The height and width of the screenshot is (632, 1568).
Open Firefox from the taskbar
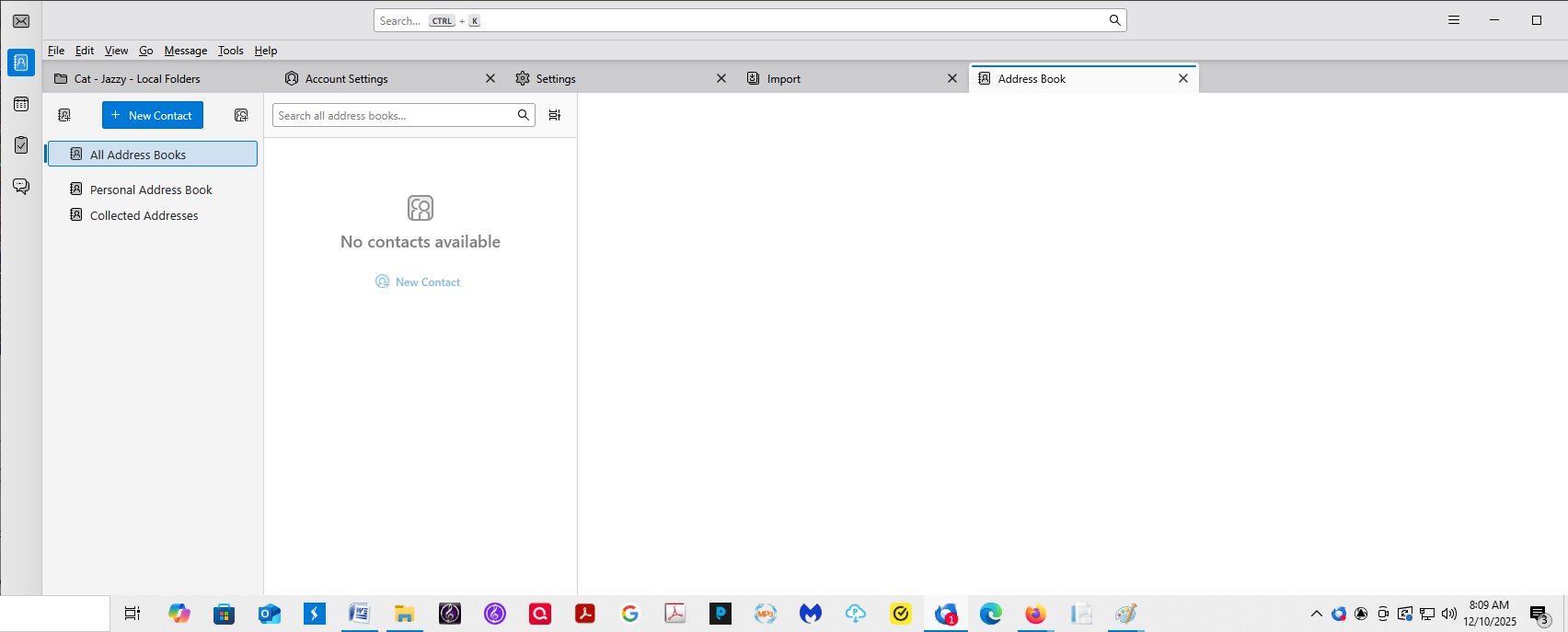[1036, 614]
